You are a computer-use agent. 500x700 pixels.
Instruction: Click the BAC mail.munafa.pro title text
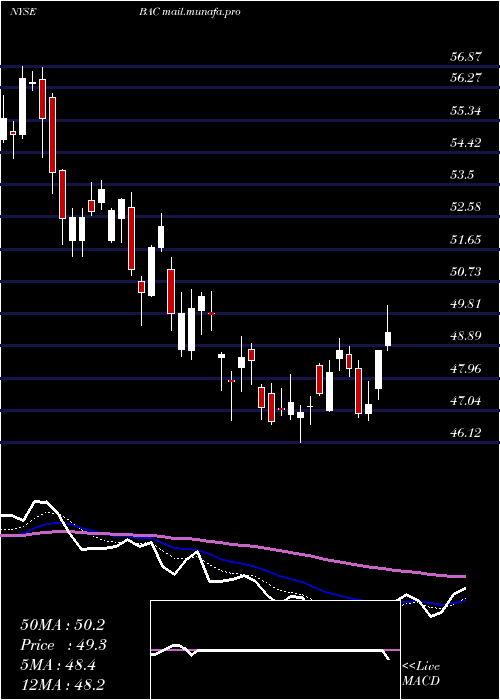click(189, 12)
